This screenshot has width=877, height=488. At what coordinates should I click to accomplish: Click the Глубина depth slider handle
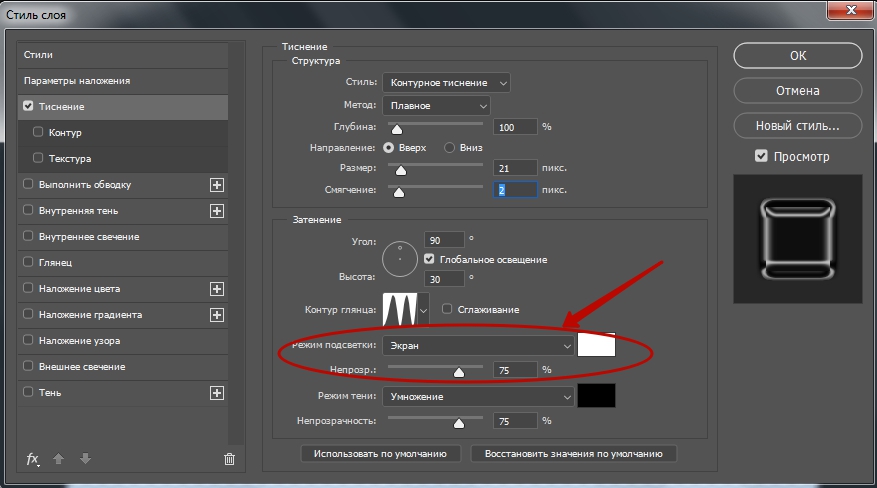pyautogui.click(x=397, y=129)
